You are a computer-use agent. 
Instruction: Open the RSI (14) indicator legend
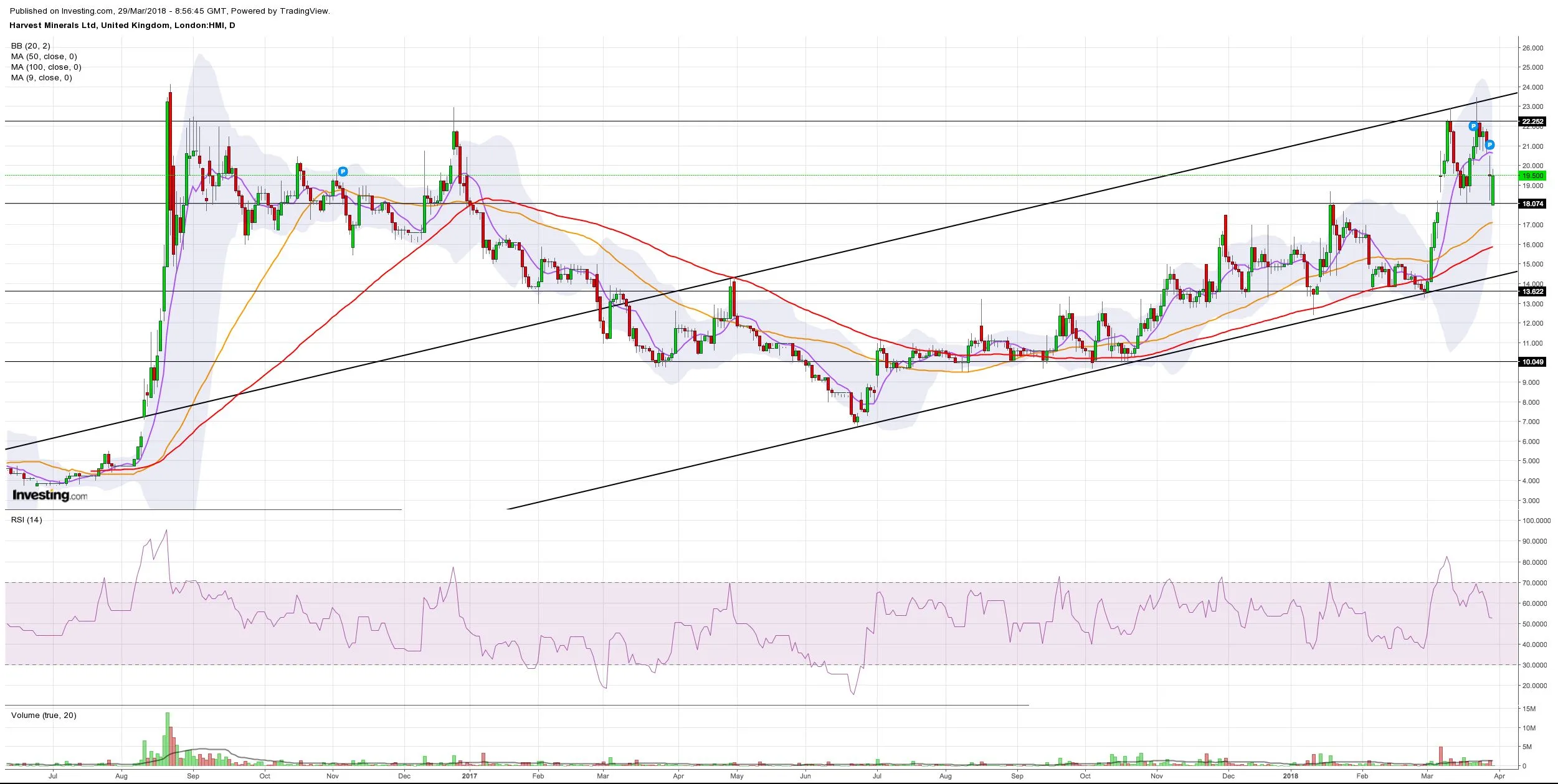click(x=26, y=520)
